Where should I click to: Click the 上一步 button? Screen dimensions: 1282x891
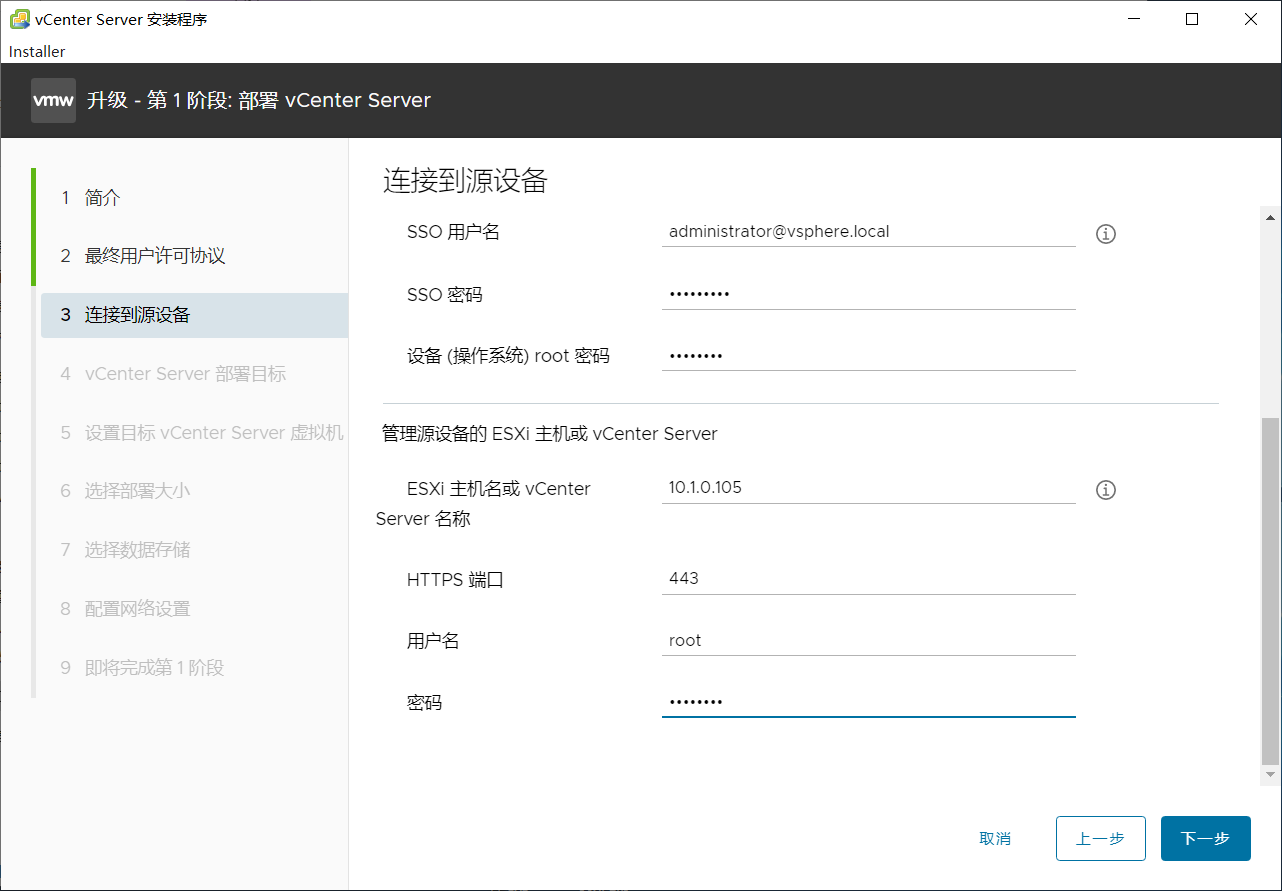tap(1100, 838)
